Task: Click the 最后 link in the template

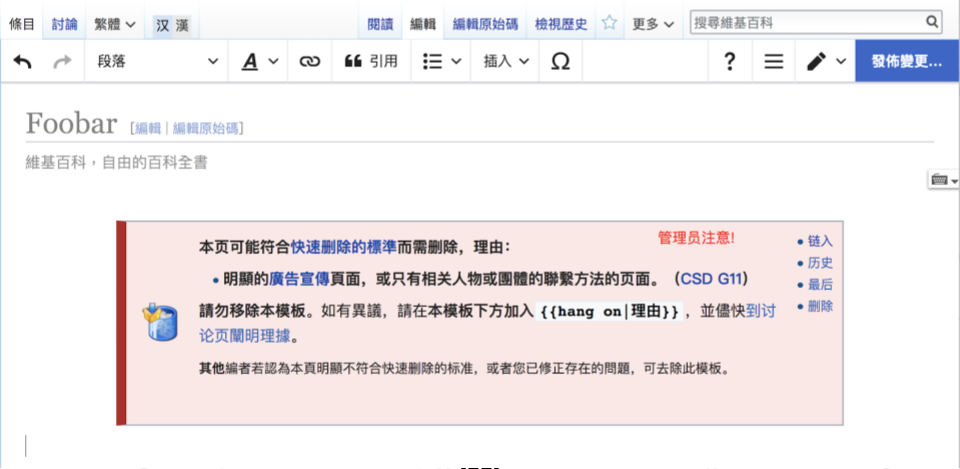Action: click(x=820, y=285)
